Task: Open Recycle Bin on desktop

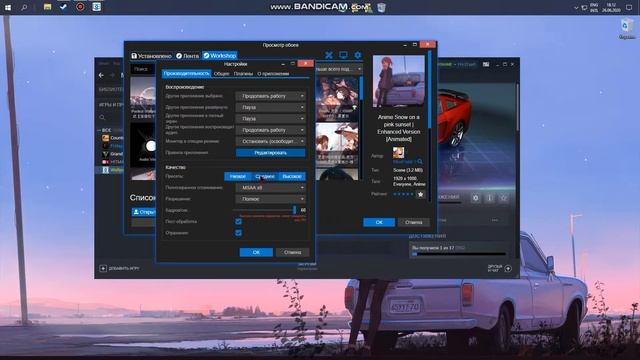Action: [627, 29]
